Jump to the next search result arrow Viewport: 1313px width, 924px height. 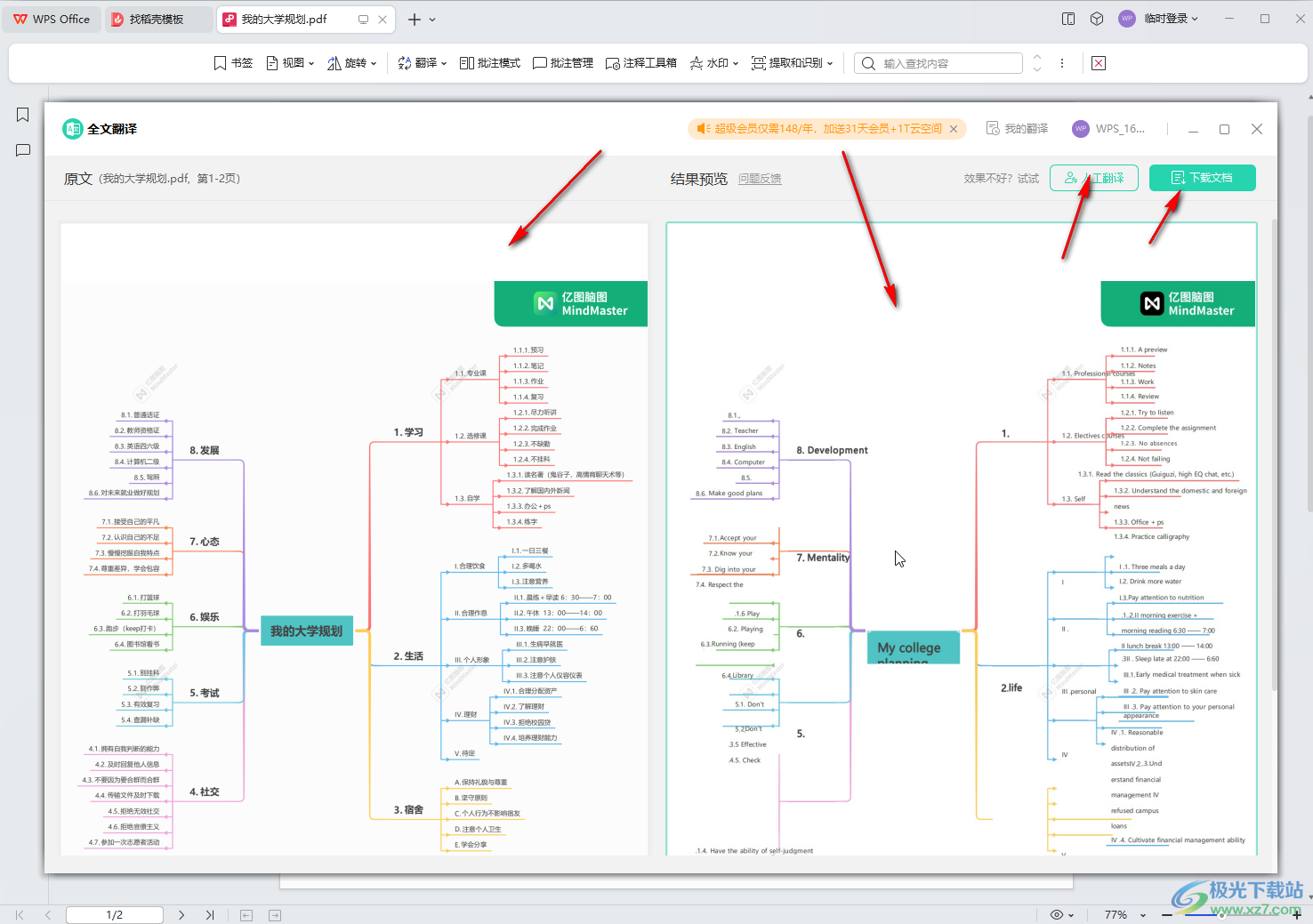1036,68
